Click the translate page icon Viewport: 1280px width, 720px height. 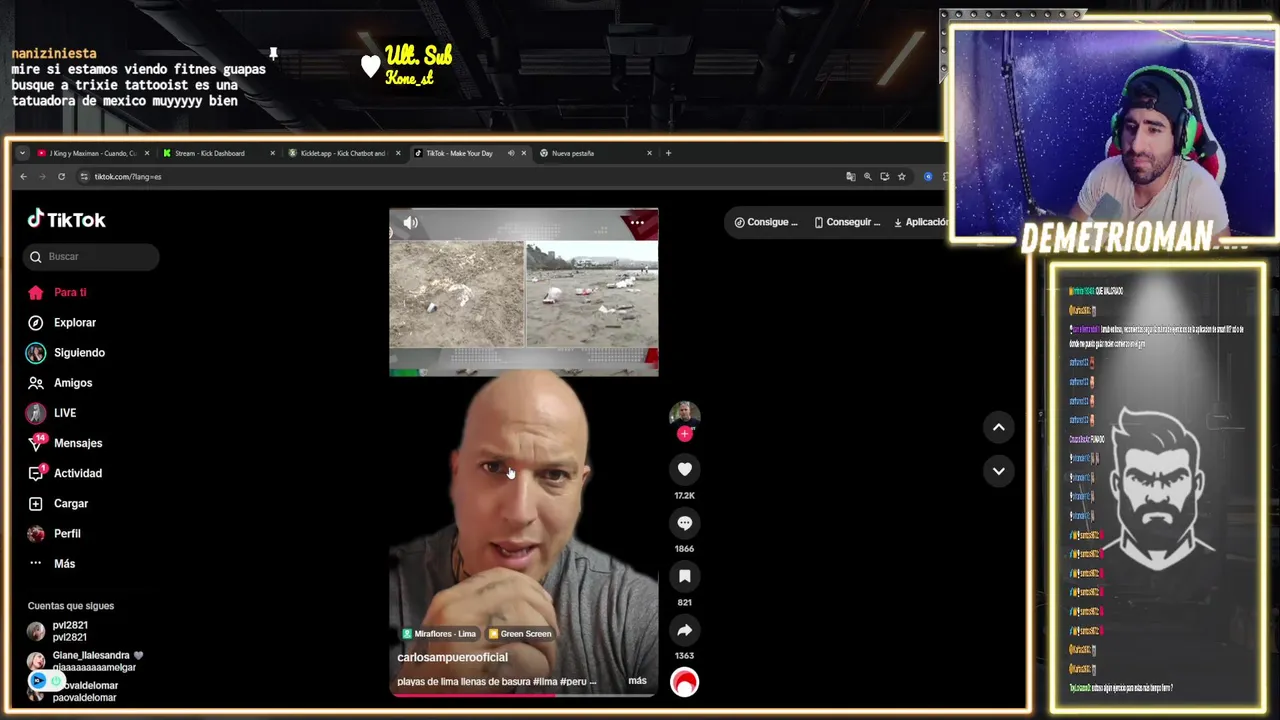851,177
